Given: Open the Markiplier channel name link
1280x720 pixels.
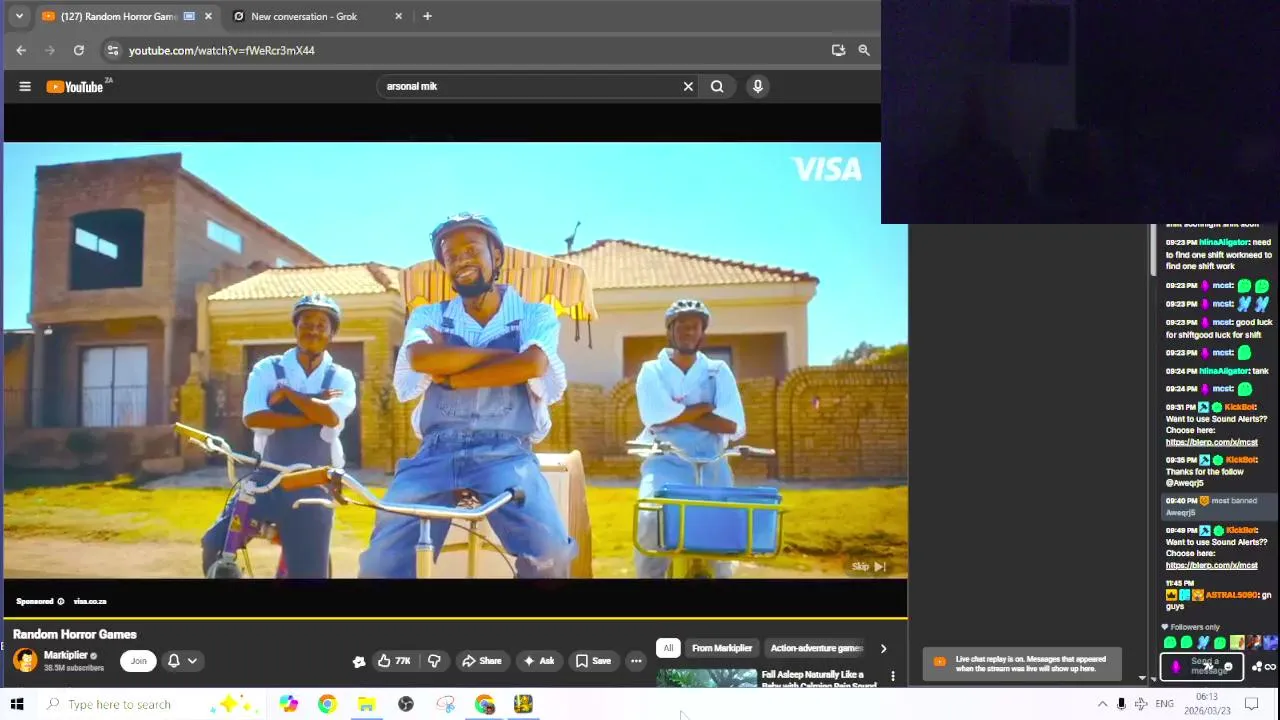Looking at the screenshot, I should pyautogui.click(x=65, y=655).
